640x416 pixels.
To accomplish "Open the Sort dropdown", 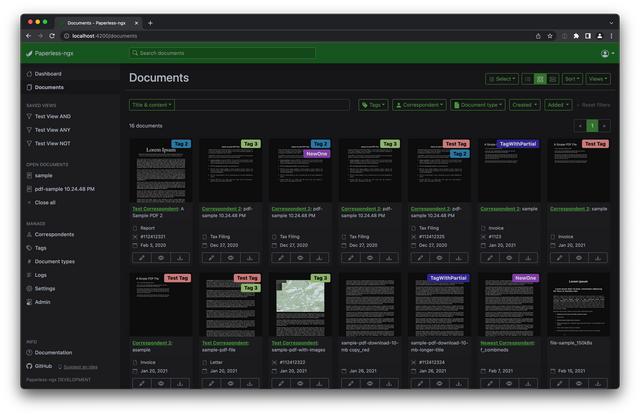I will [x=572, y=79].
